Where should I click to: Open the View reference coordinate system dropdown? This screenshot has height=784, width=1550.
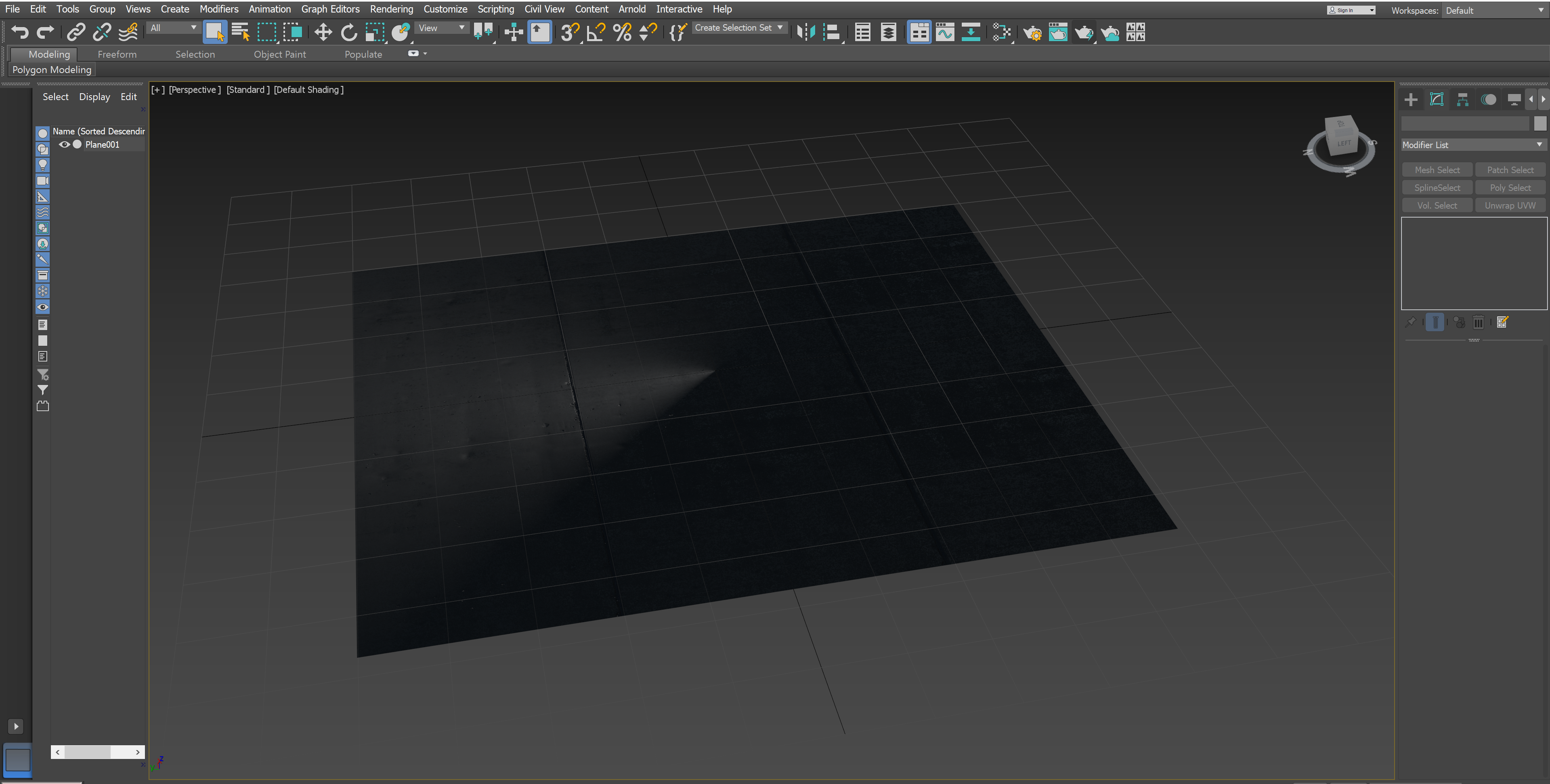(442, 28)
